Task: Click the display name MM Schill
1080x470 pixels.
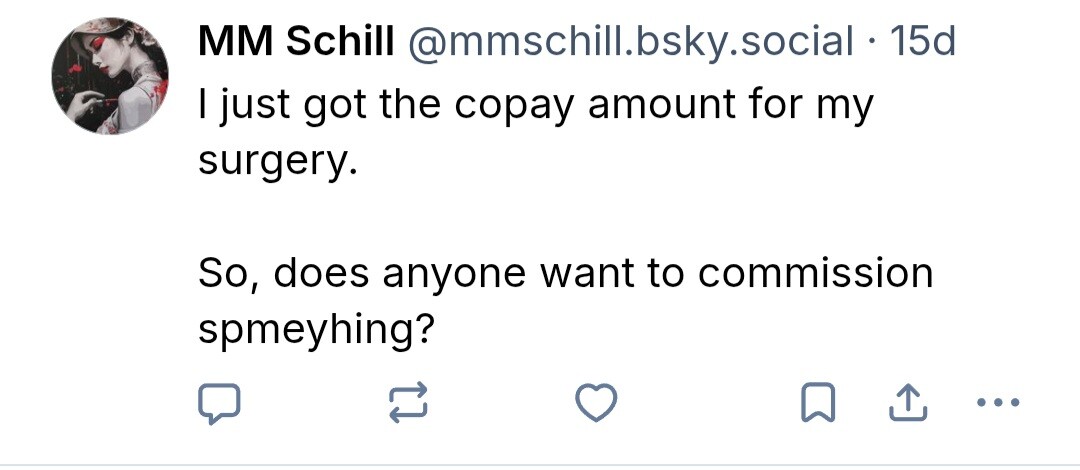Action: [295, 42]
